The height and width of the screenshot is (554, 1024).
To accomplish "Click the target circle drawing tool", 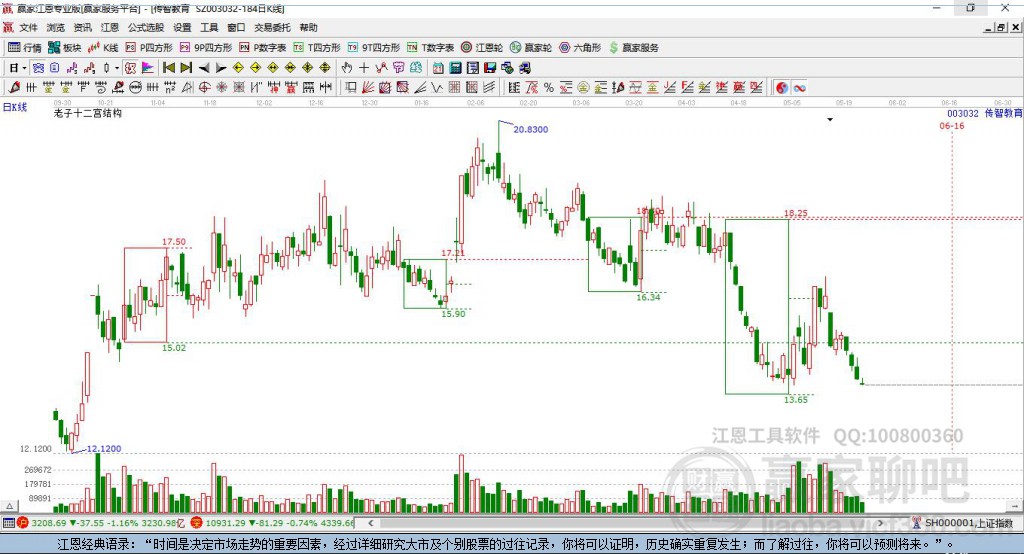I will 204,88.
